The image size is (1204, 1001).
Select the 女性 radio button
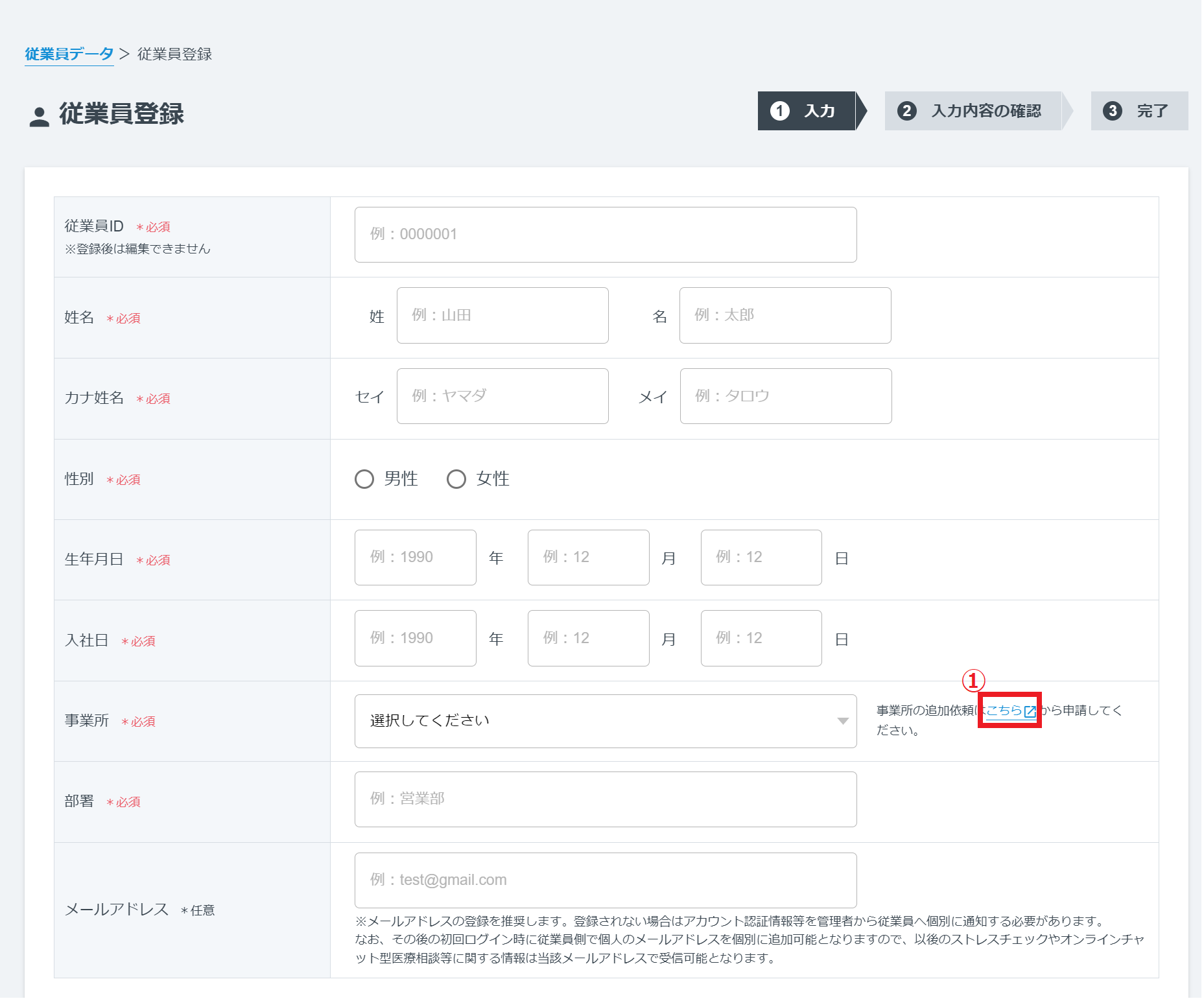click(456, 479)
